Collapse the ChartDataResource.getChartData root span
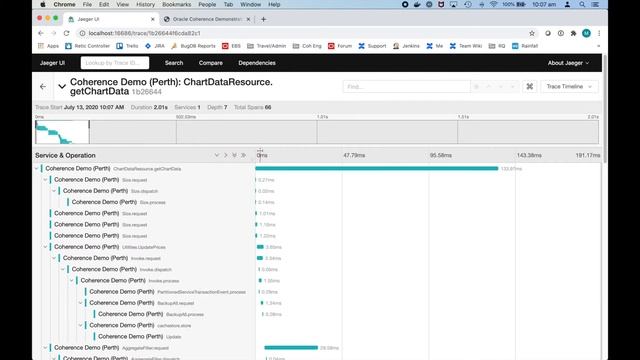The image size is (640, 360). click(37, 169)
